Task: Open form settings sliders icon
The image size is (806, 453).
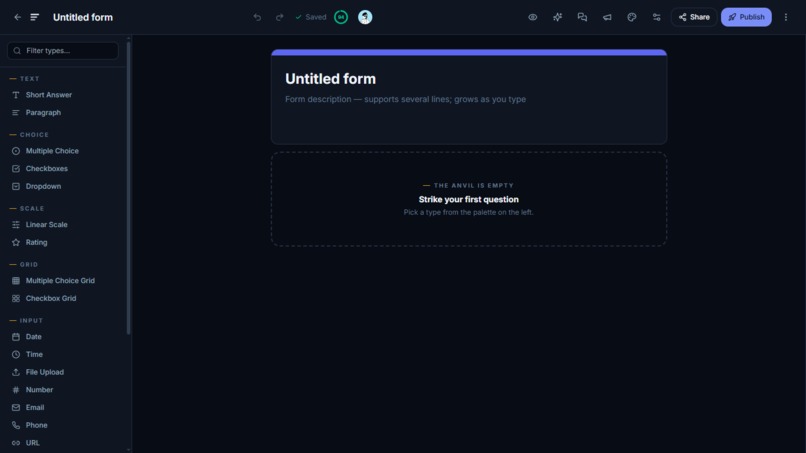Action: point(656,17)
